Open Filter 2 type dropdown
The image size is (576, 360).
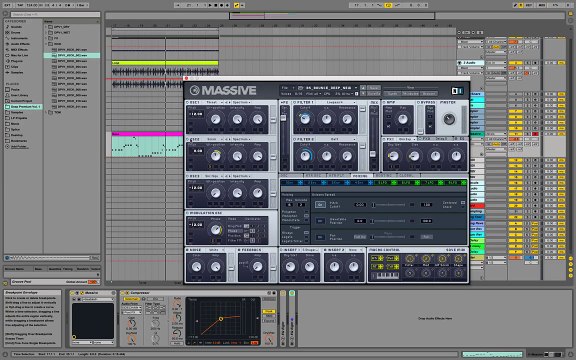337,139
